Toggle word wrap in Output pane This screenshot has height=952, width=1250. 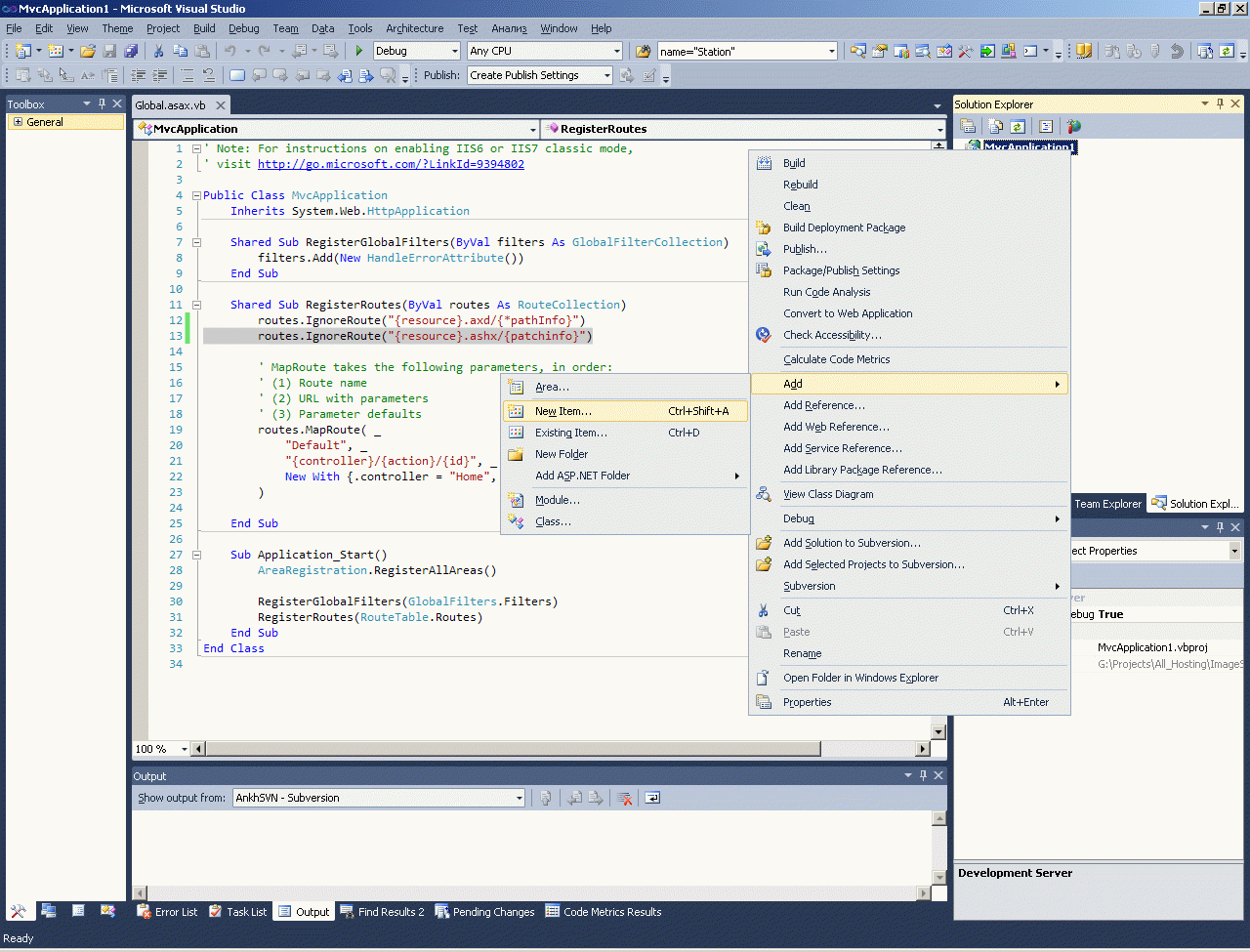(652, 798)
